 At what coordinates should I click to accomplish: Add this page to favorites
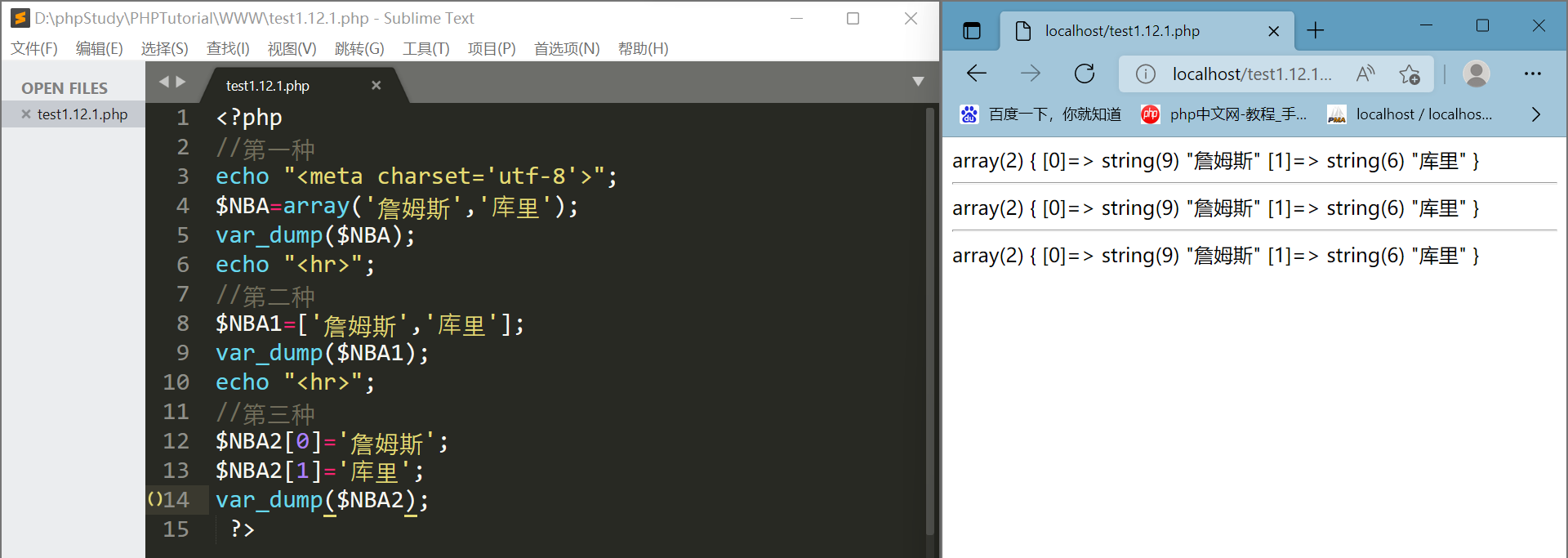1410,74
